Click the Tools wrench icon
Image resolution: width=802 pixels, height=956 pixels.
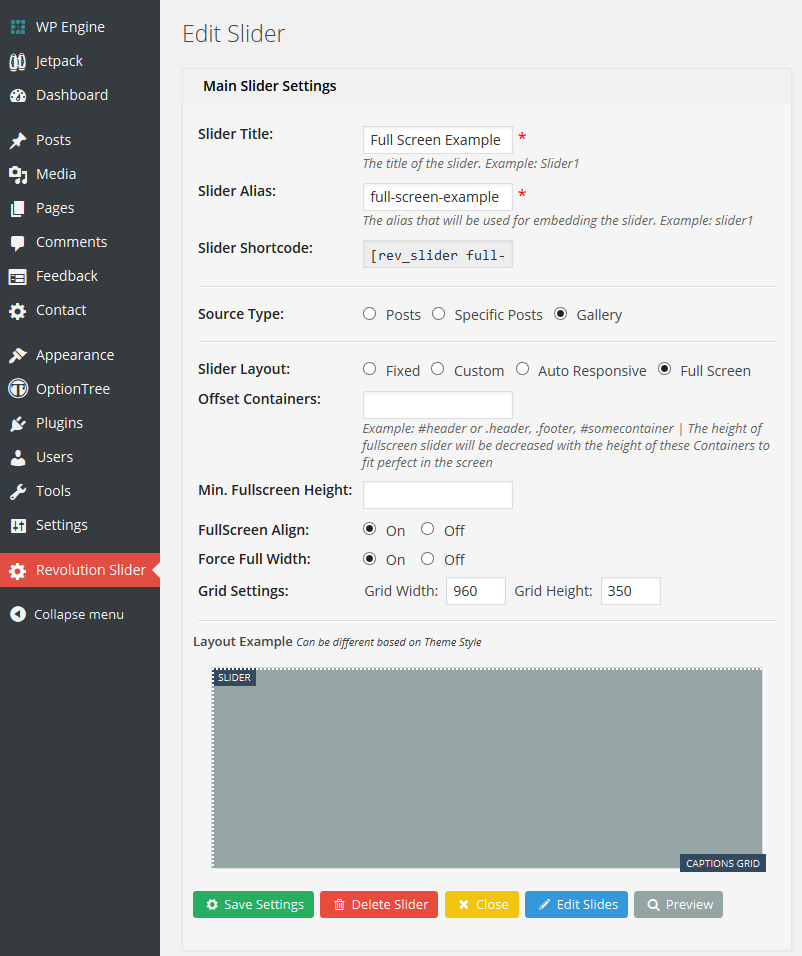click(19, 490)
